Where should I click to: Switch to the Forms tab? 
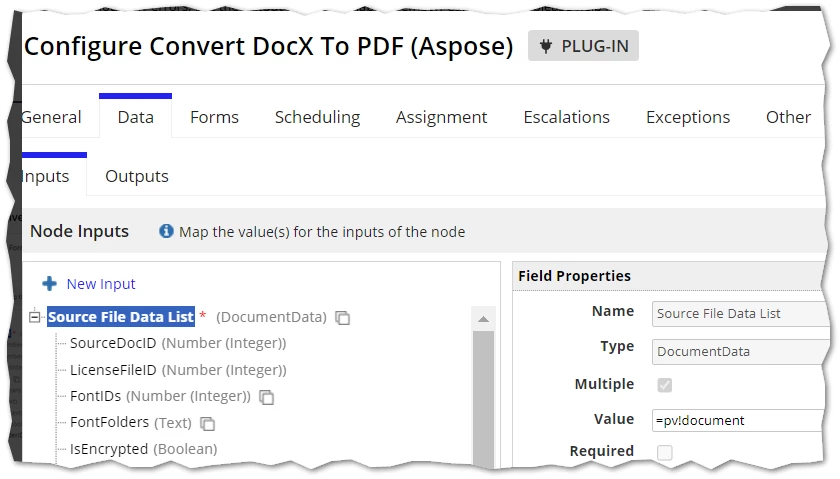[214, 117]
